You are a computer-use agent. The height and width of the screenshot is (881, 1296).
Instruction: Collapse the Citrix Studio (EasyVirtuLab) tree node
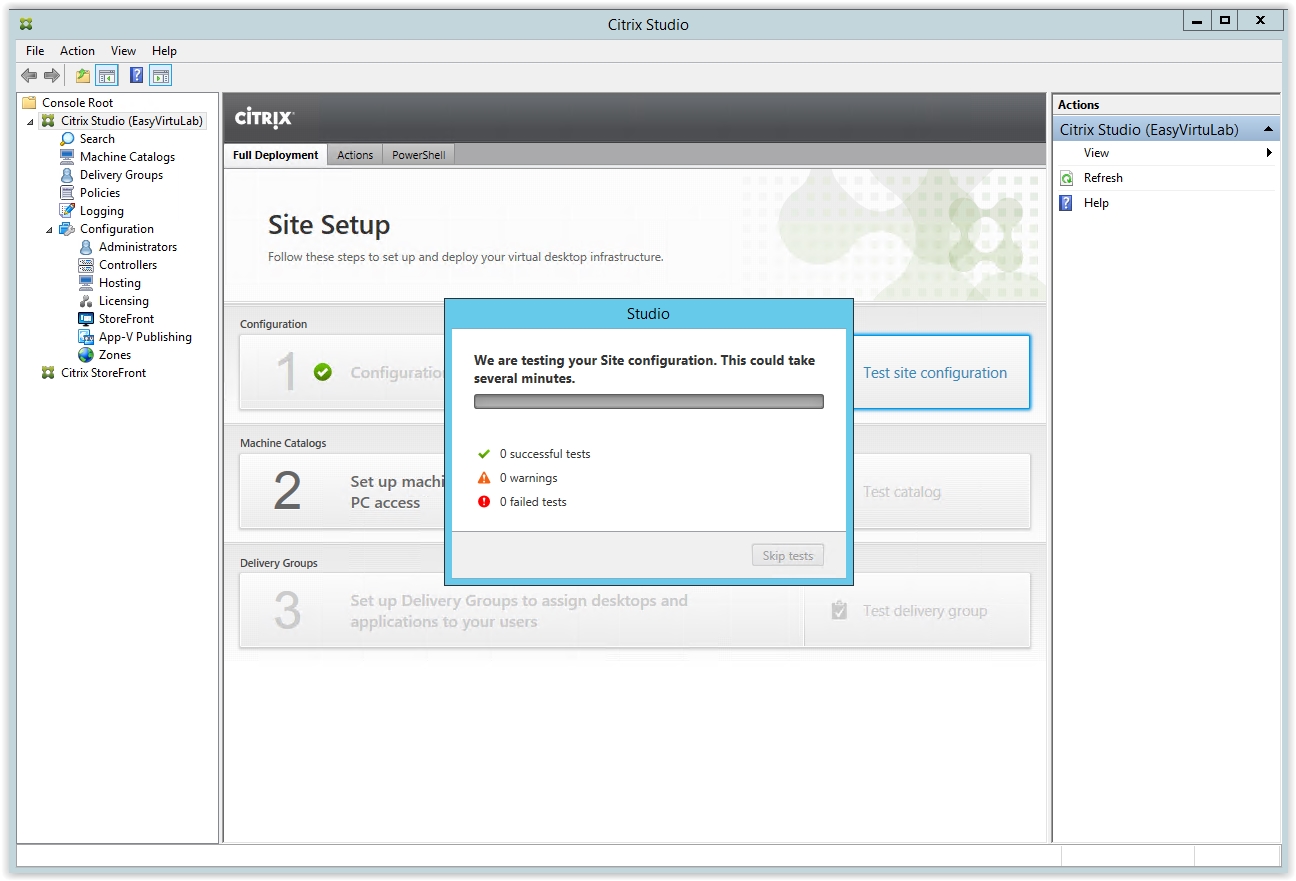[30, 122]
